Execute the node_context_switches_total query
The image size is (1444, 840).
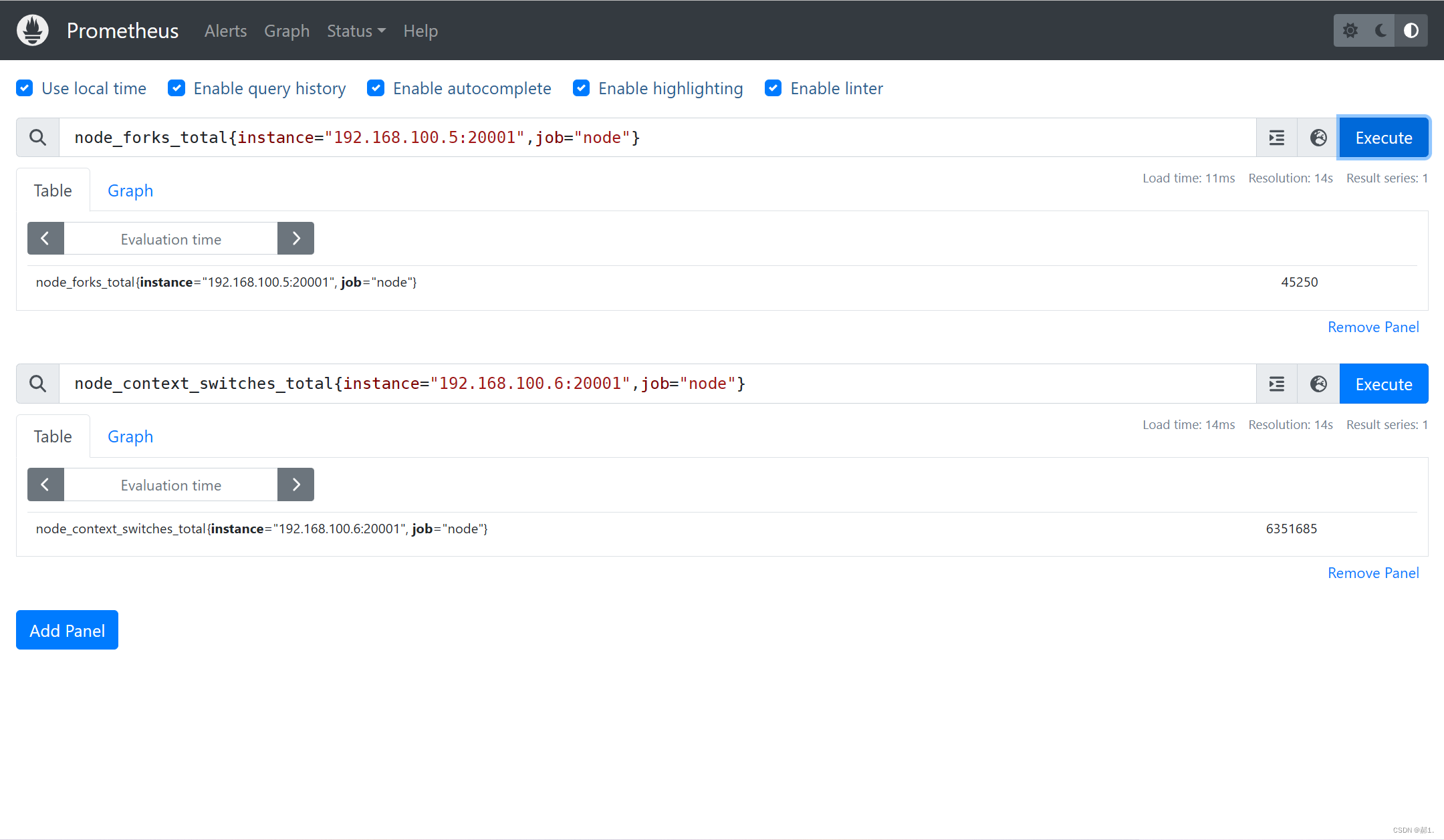pyautogui.click(x=1383, y=384)
